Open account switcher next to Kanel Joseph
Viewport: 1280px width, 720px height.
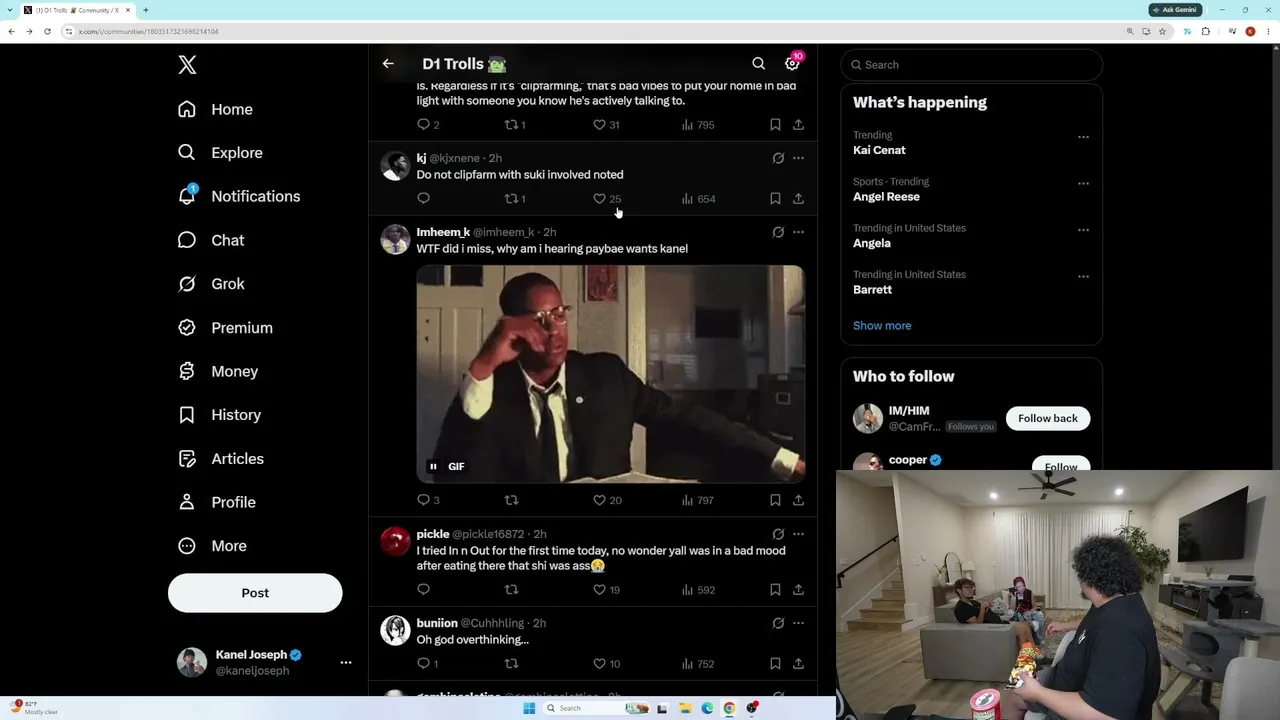click(346, 662)
